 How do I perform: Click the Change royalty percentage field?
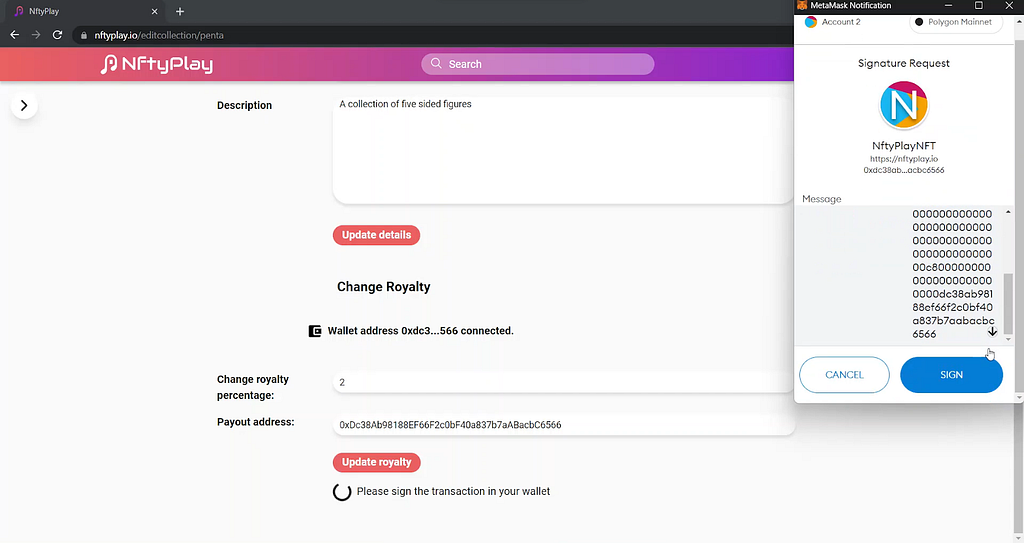[x=563, y=382]
